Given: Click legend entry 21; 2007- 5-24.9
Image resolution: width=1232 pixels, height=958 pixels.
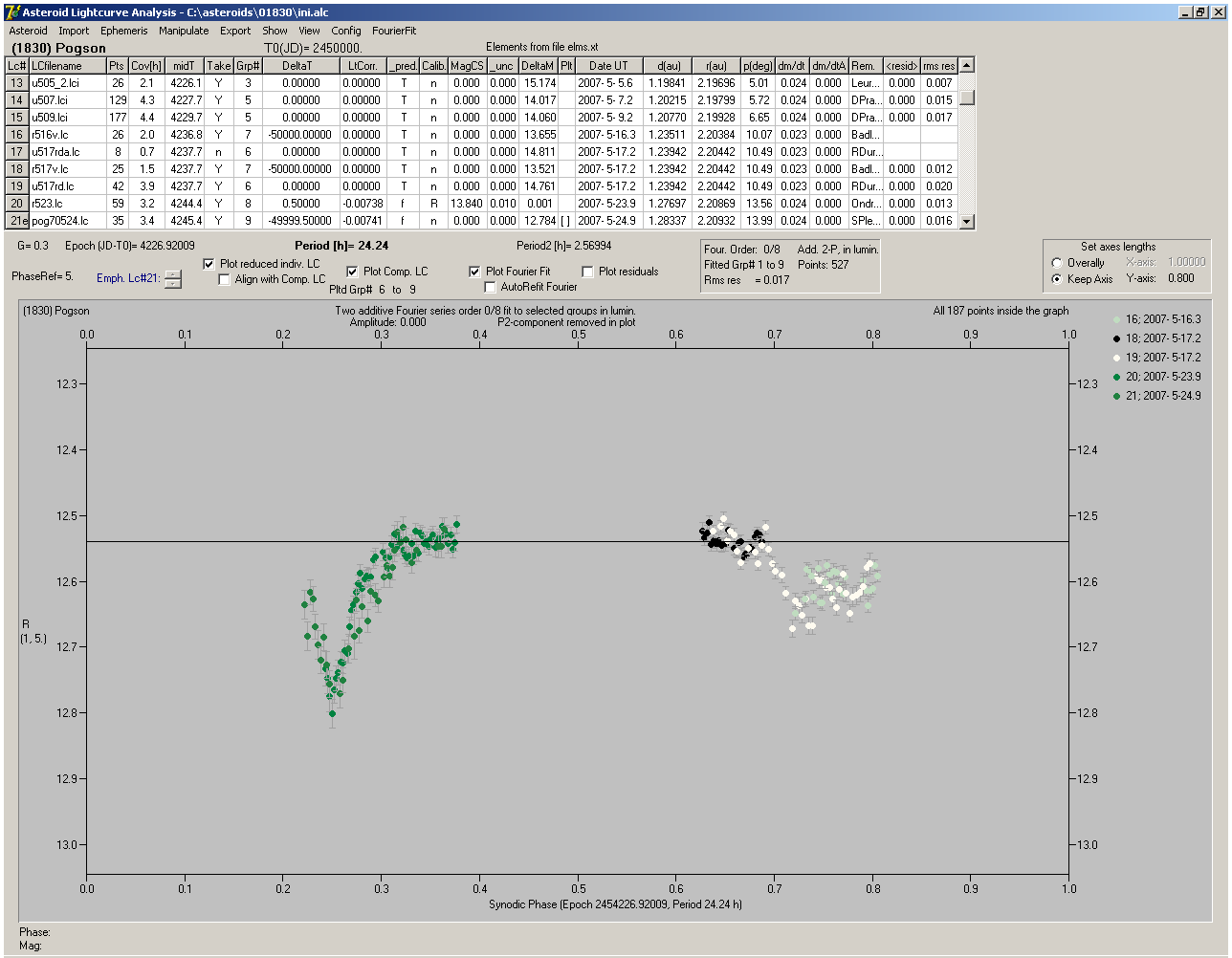Looking at the screenshot, I should pos(1155,396).
